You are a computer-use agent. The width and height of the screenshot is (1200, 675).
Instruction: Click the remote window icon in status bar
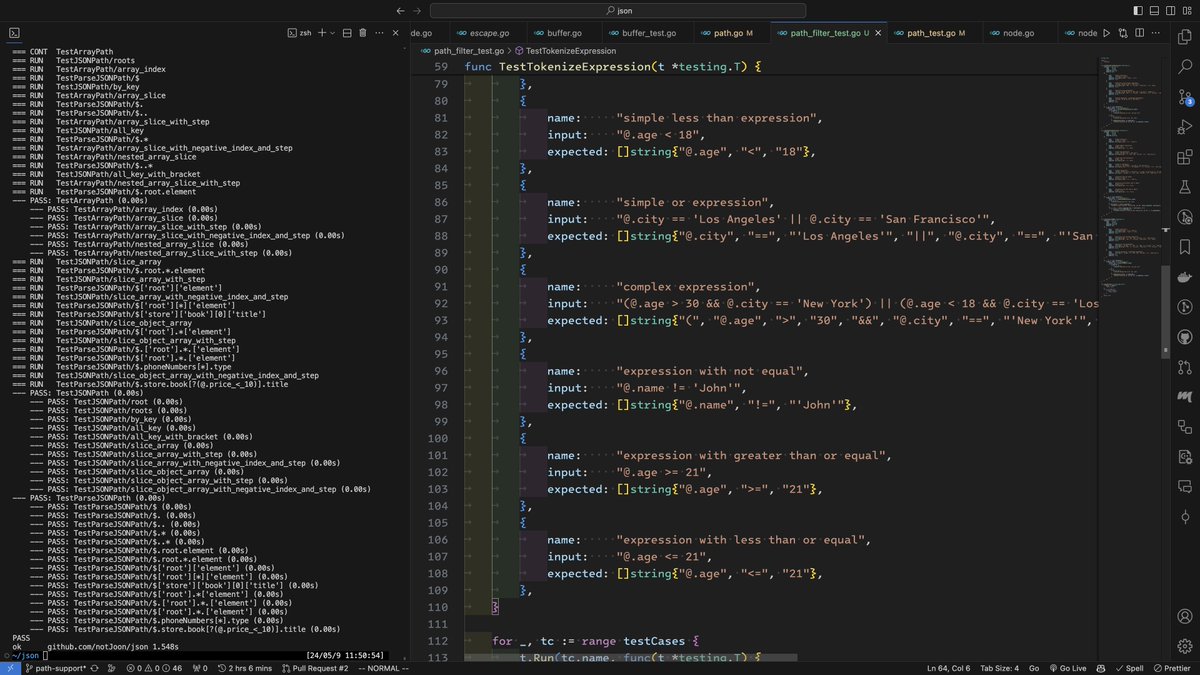coord(10,668)
